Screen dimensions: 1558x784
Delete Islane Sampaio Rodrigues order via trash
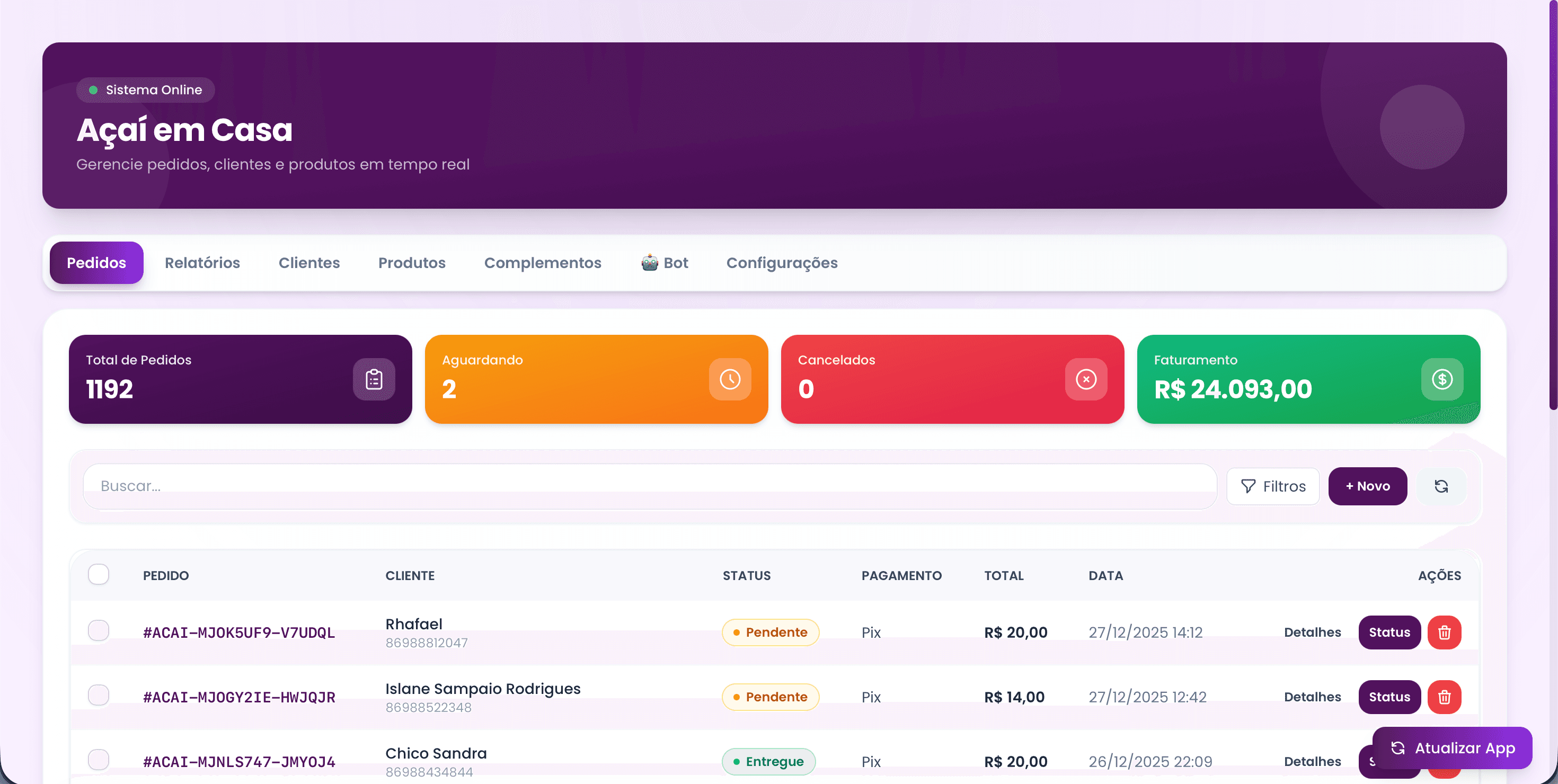[1444, 697]
